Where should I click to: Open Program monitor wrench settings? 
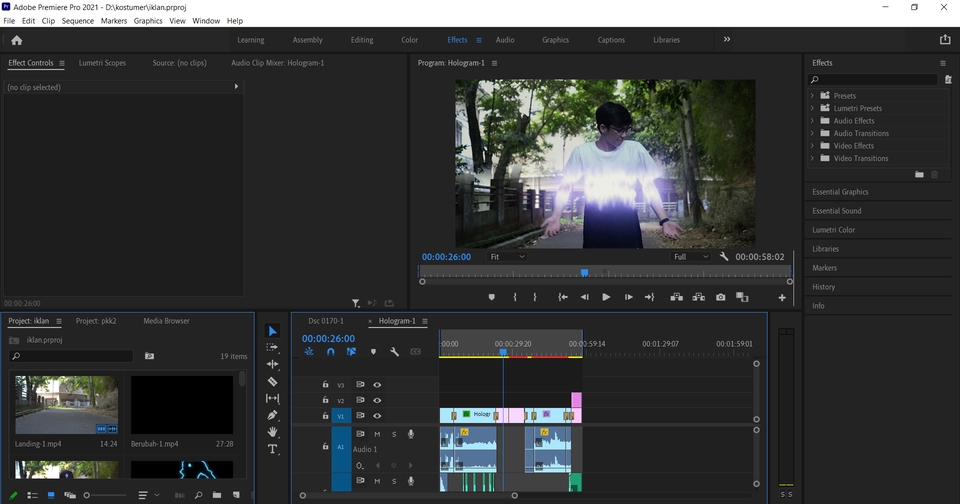point(724,257)
